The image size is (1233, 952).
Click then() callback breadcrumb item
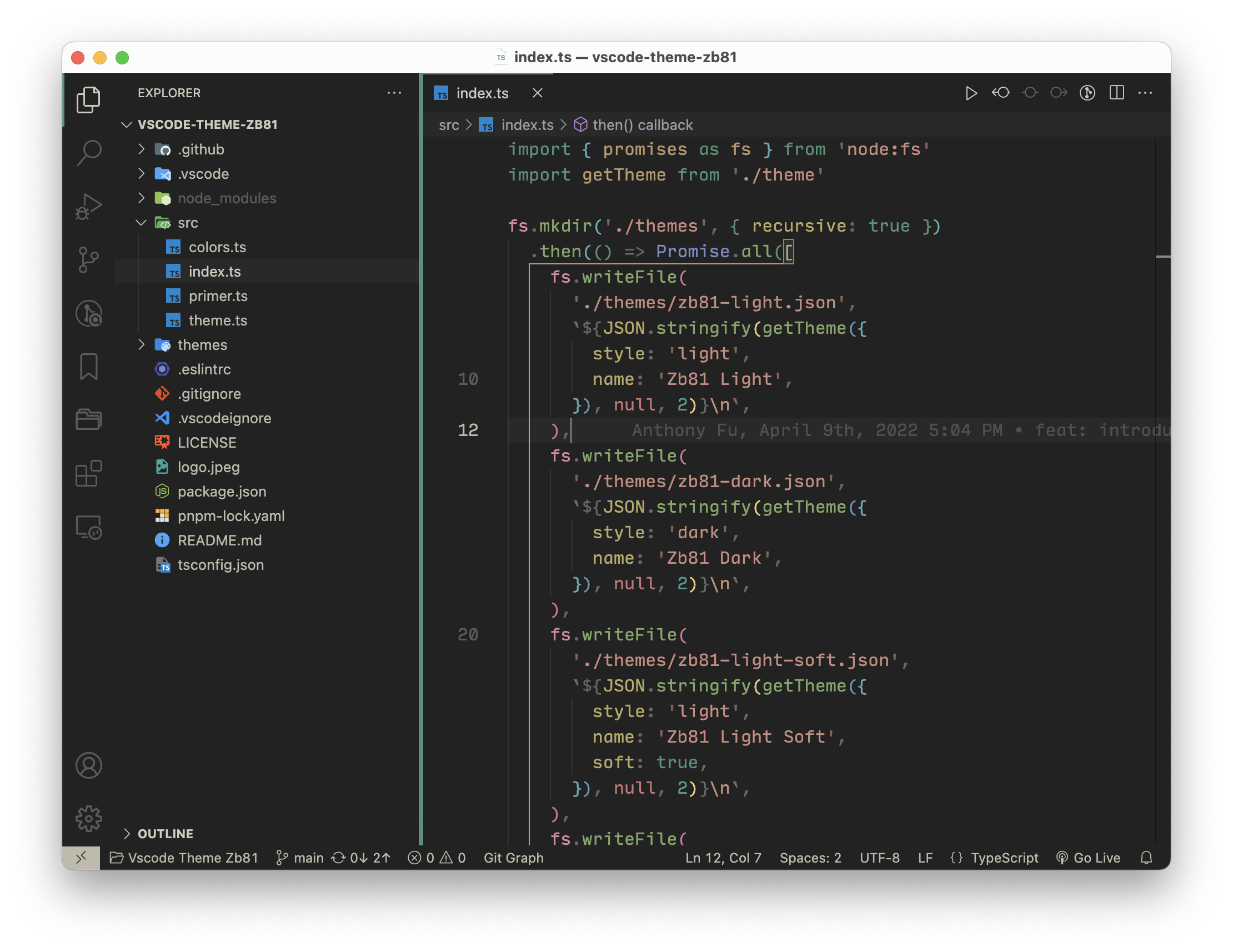633,126
